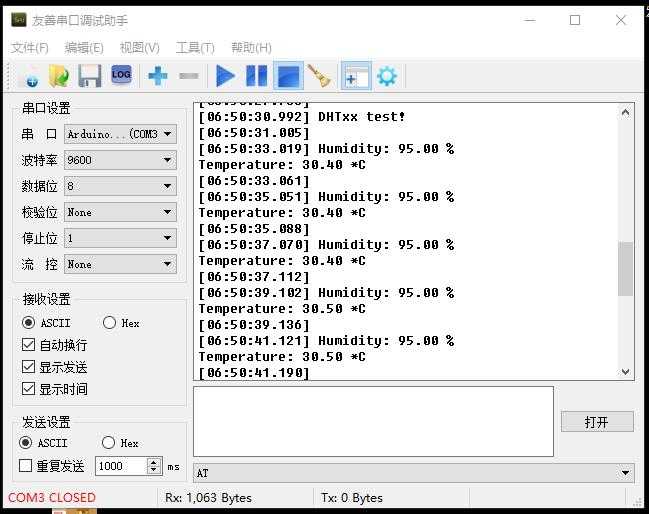Viewport: 649px width, 514px height.
Task: Open the 工具(T) menu
Action: pyautogui.click(x=195, y=48)
